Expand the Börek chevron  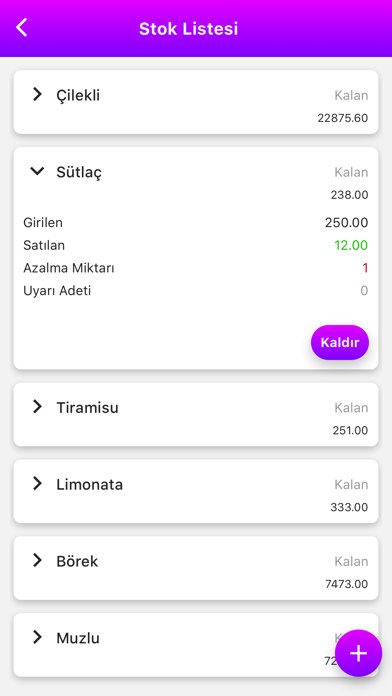coord(37,561)
